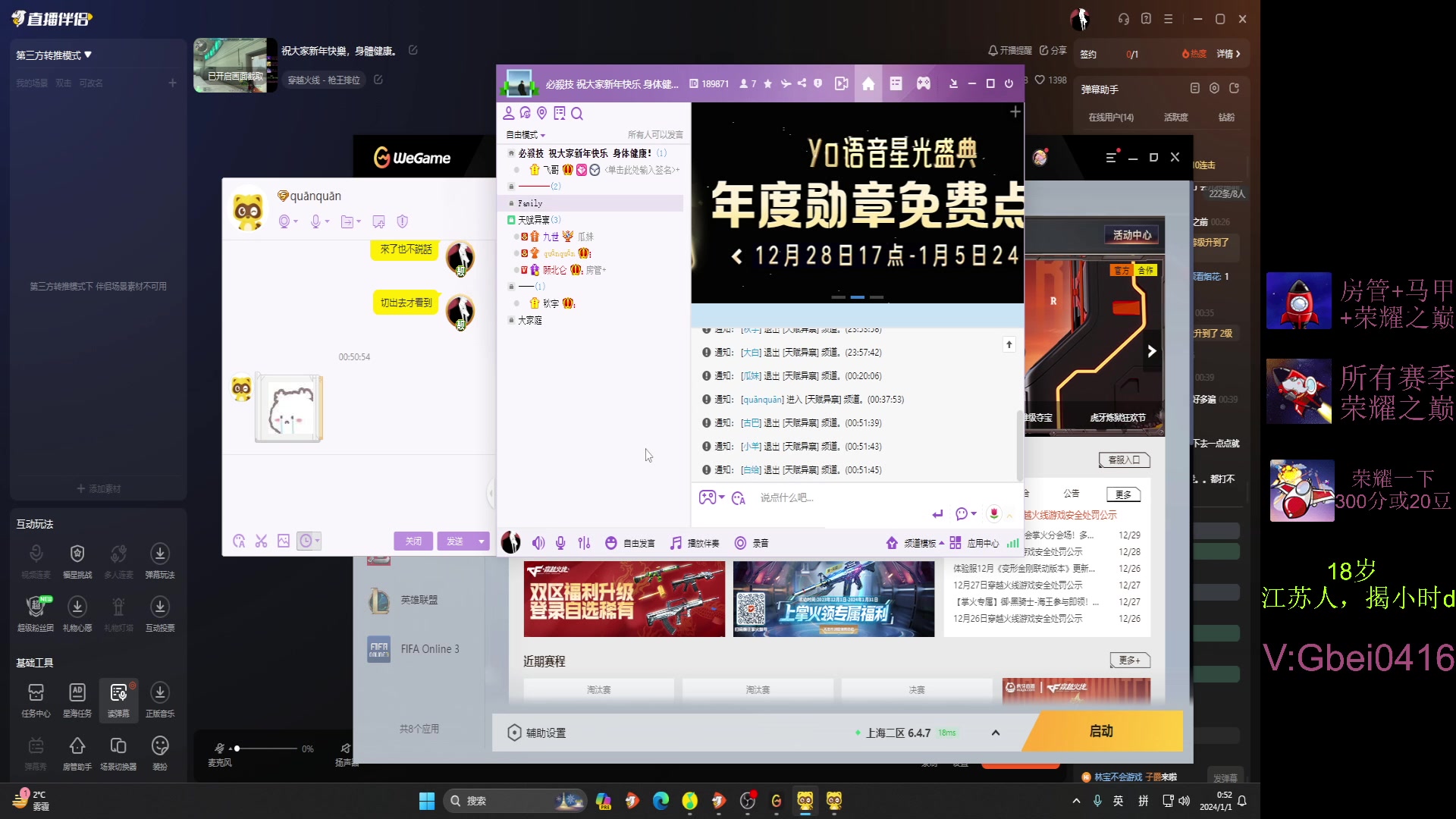Click the location pin icon above channel tree

point(541,113)
